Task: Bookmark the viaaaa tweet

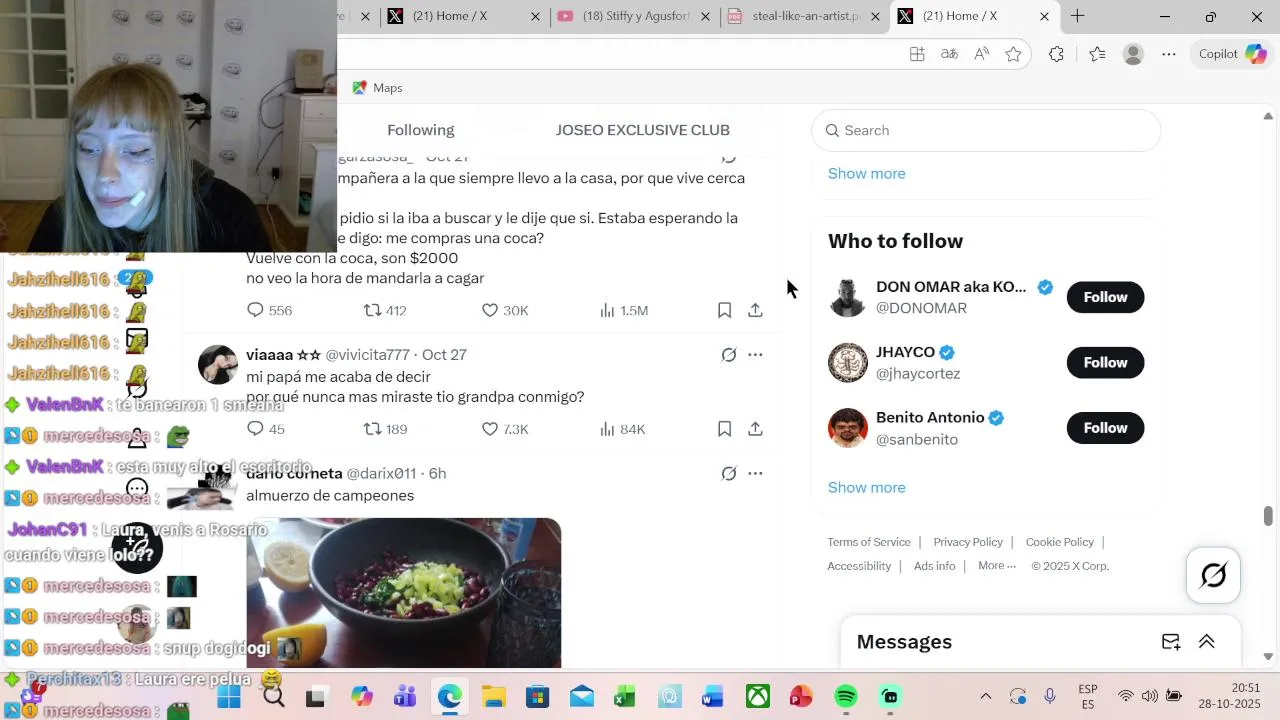Action: 724,429
